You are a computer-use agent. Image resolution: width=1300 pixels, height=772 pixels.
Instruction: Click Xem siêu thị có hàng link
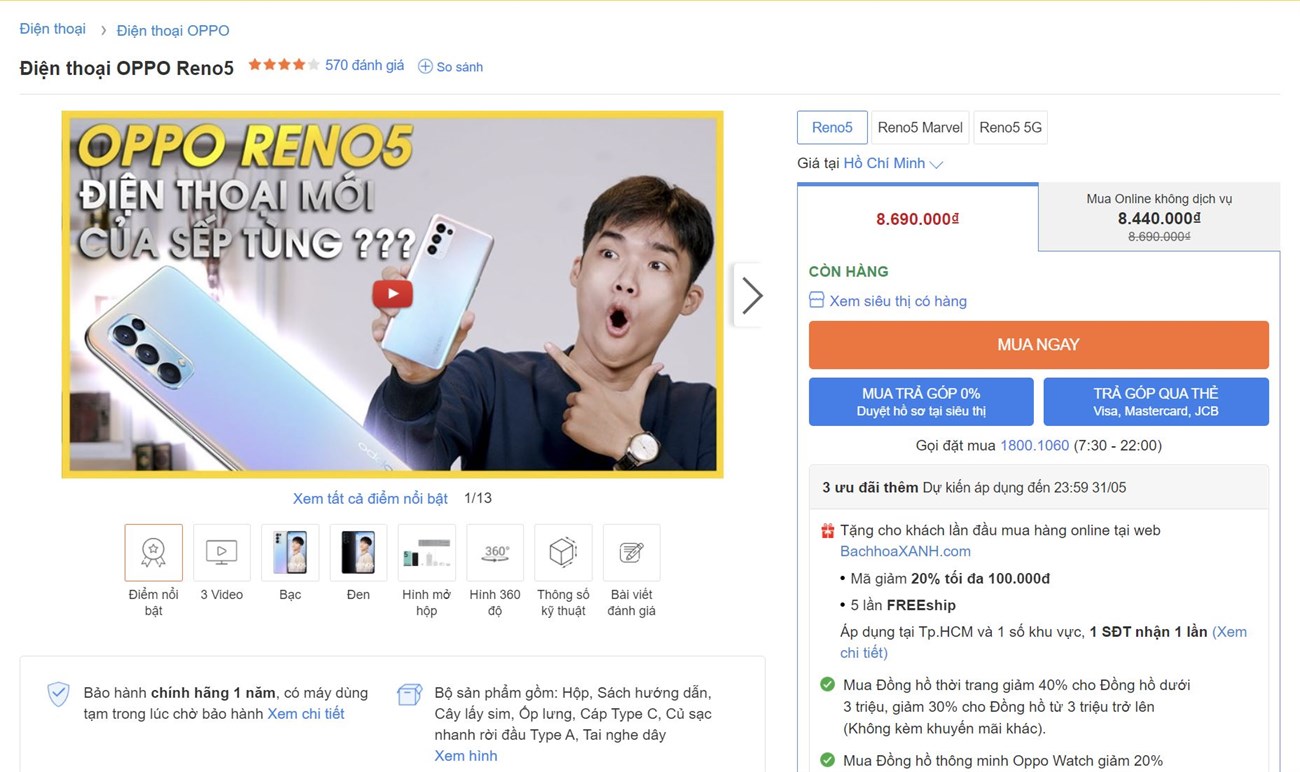click(898, 301)
